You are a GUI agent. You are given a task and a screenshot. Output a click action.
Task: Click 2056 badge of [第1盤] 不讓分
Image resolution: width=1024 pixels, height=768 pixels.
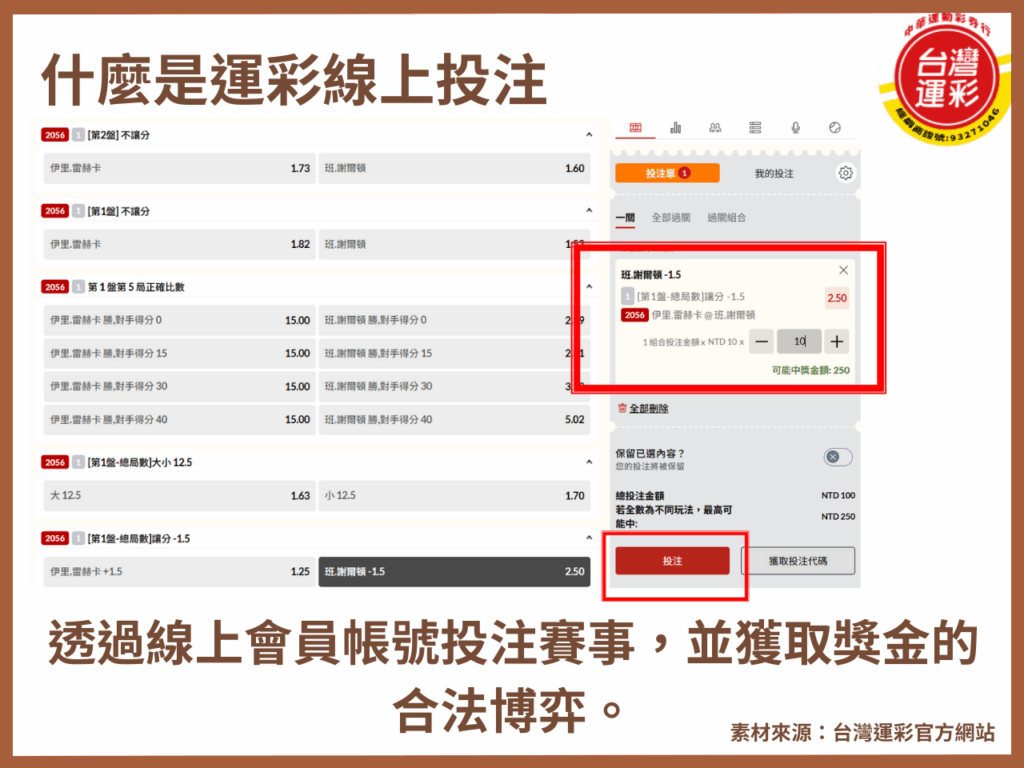(55, 211)
